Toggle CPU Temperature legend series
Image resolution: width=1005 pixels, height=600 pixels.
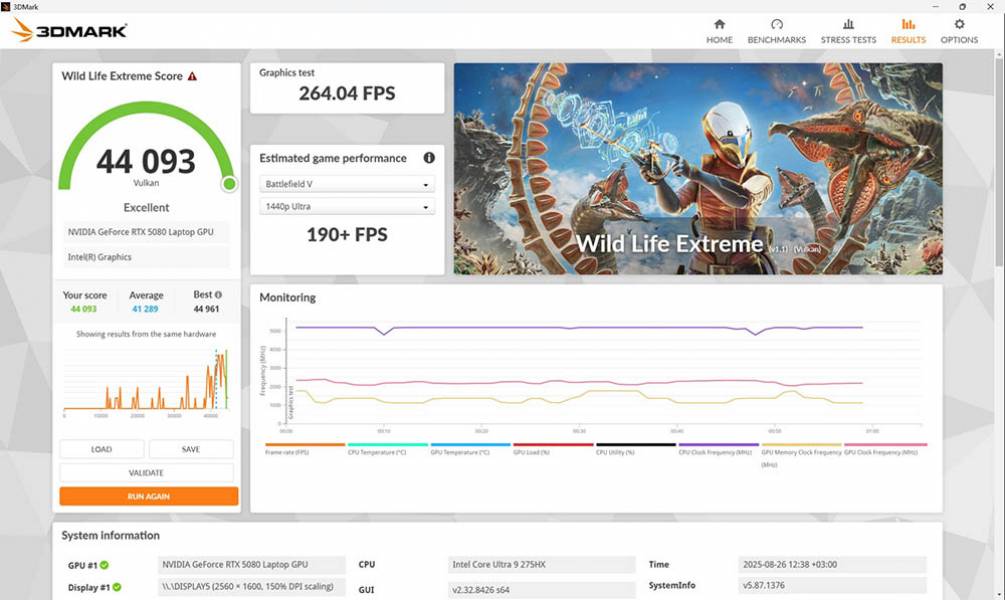pyautogui.click(x=387, y=452)
